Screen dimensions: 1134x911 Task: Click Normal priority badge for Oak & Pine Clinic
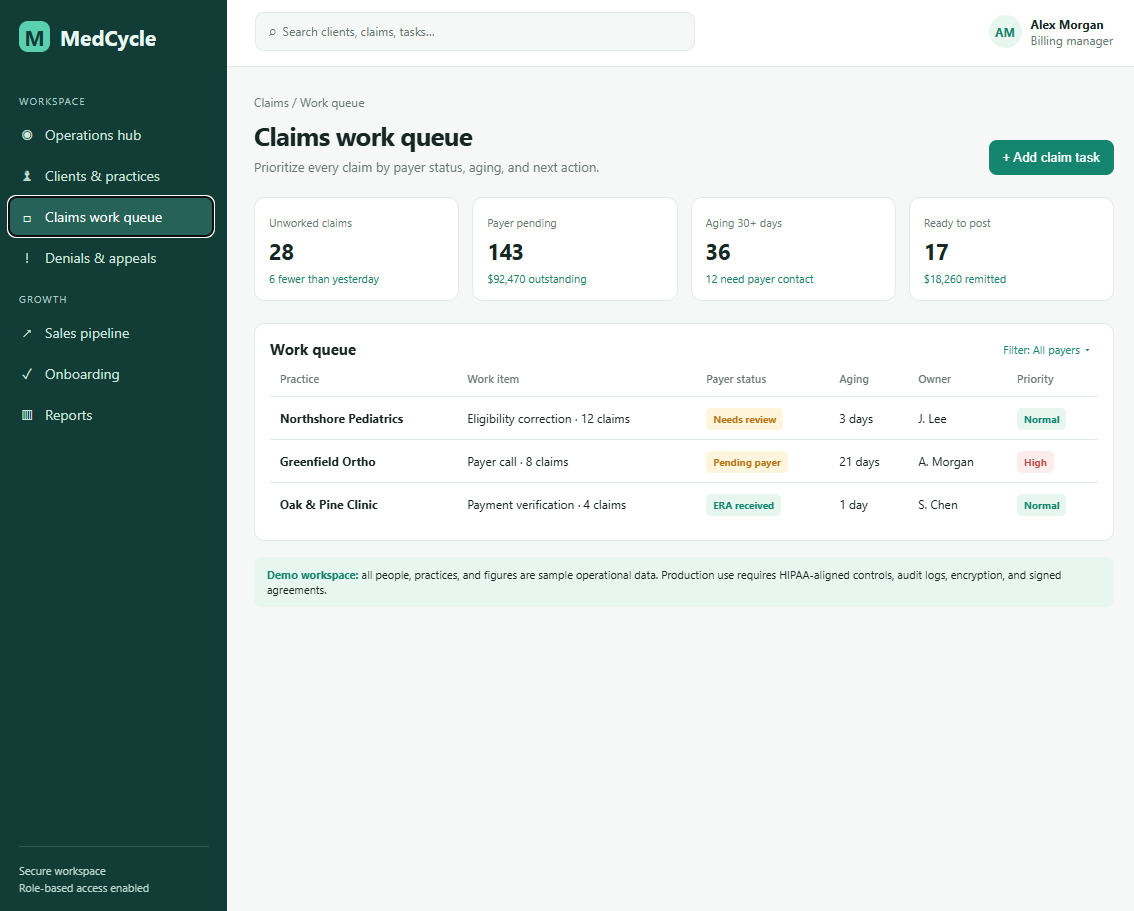[1041, 505]
